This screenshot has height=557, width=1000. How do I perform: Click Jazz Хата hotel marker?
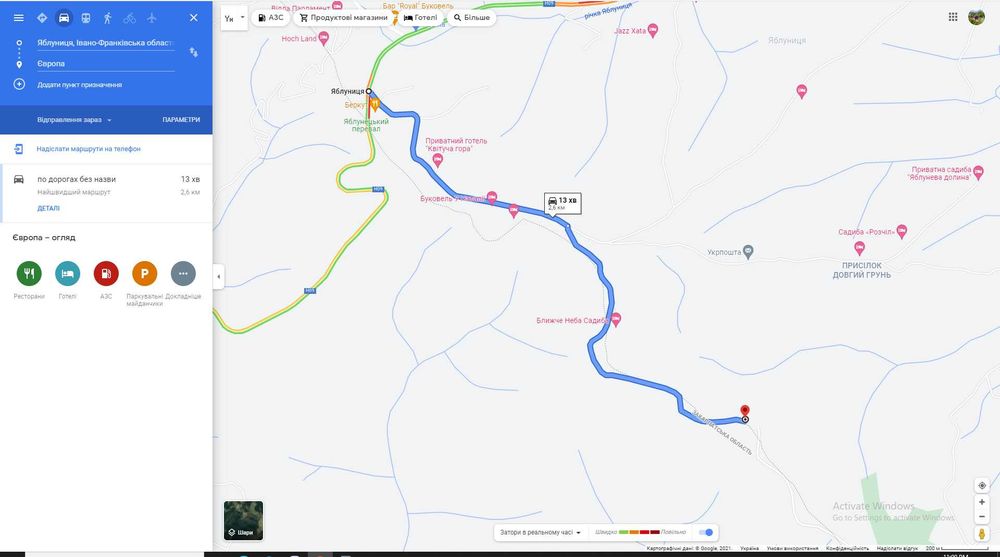[652, 31]
